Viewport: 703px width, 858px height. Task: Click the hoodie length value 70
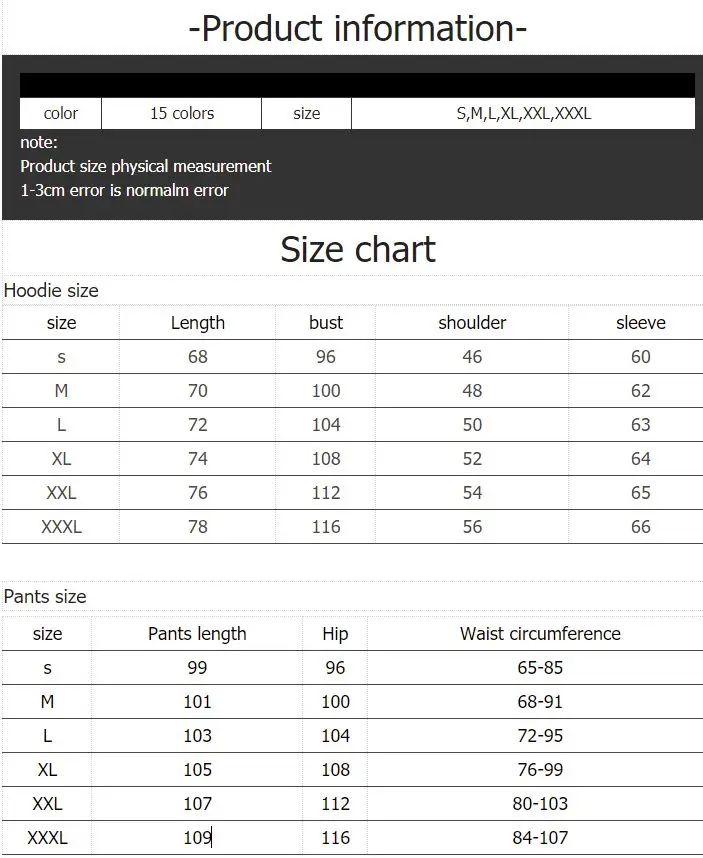pyautogui.click(x=198, y=391)
